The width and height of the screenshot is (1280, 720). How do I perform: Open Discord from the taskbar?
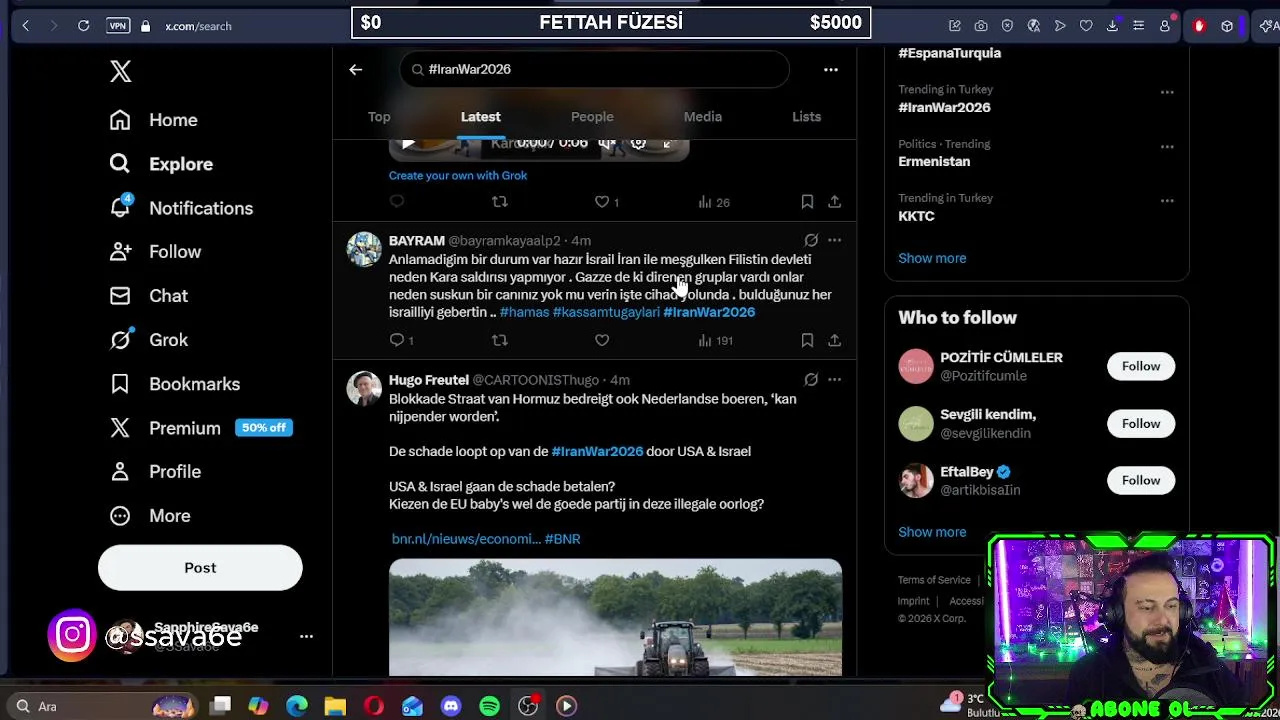coord(451,706)
